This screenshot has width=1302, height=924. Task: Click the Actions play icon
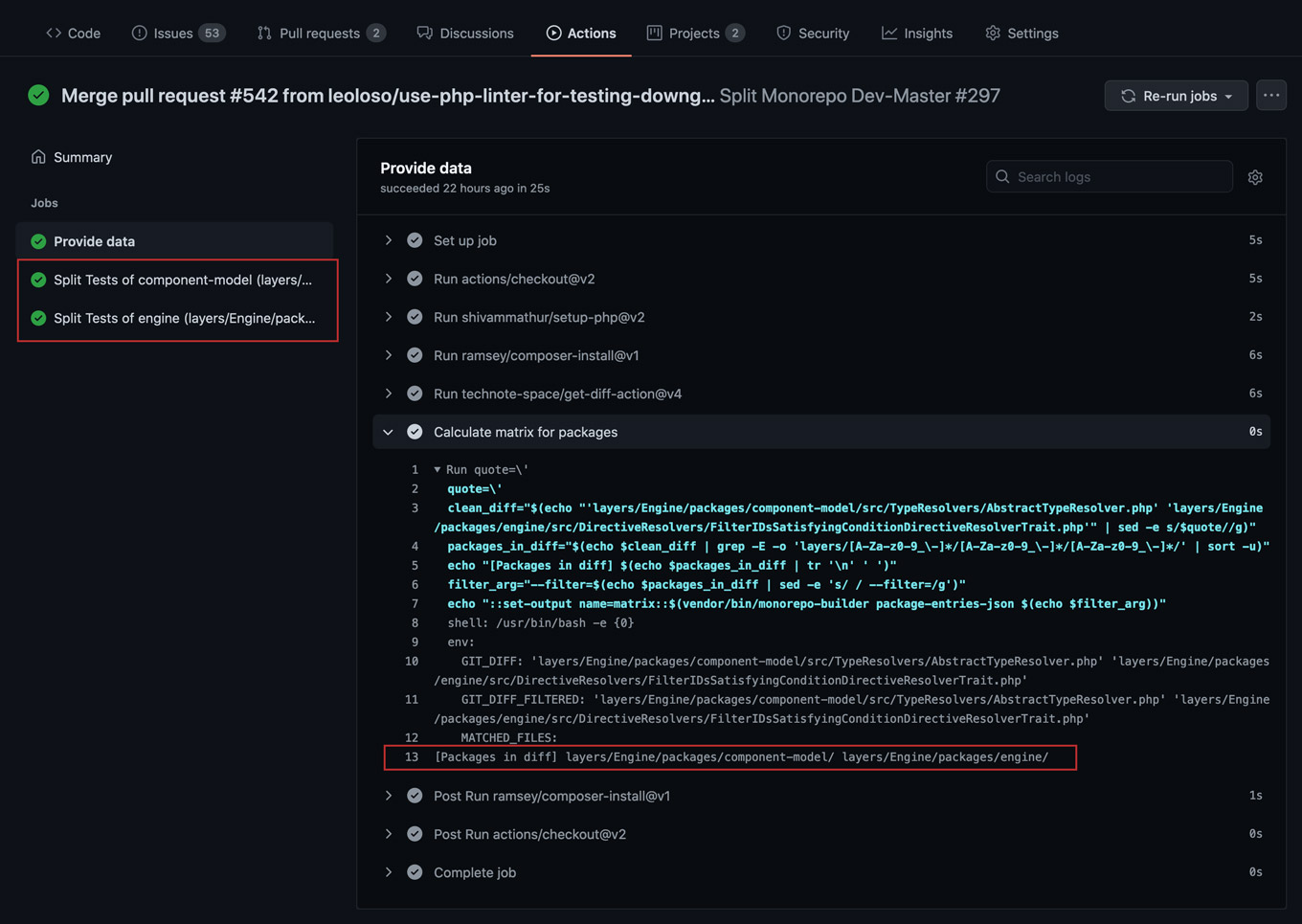pos(553,33)
